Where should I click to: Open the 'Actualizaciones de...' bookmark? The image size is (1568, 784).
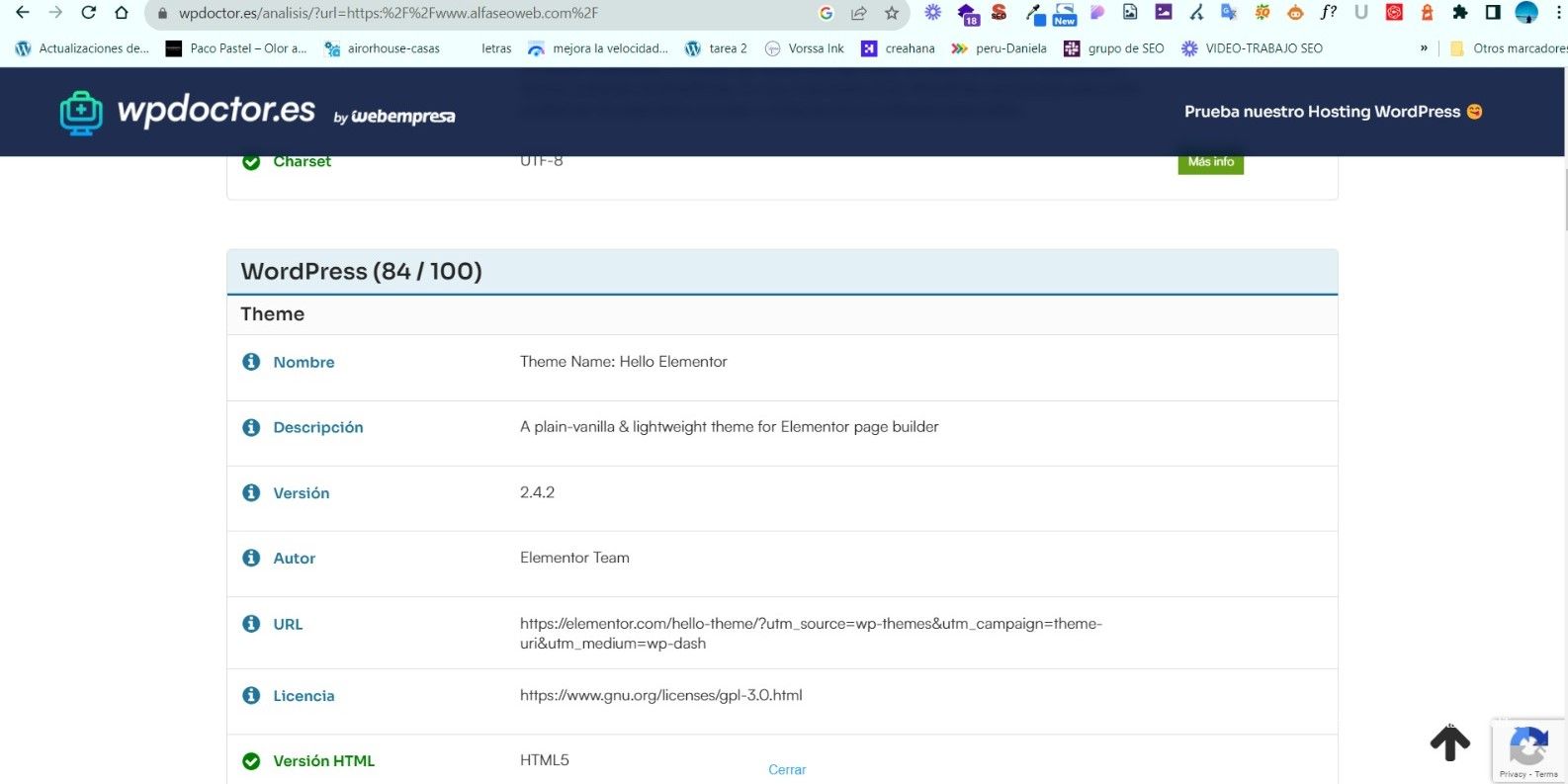click(x=82, y=48)
